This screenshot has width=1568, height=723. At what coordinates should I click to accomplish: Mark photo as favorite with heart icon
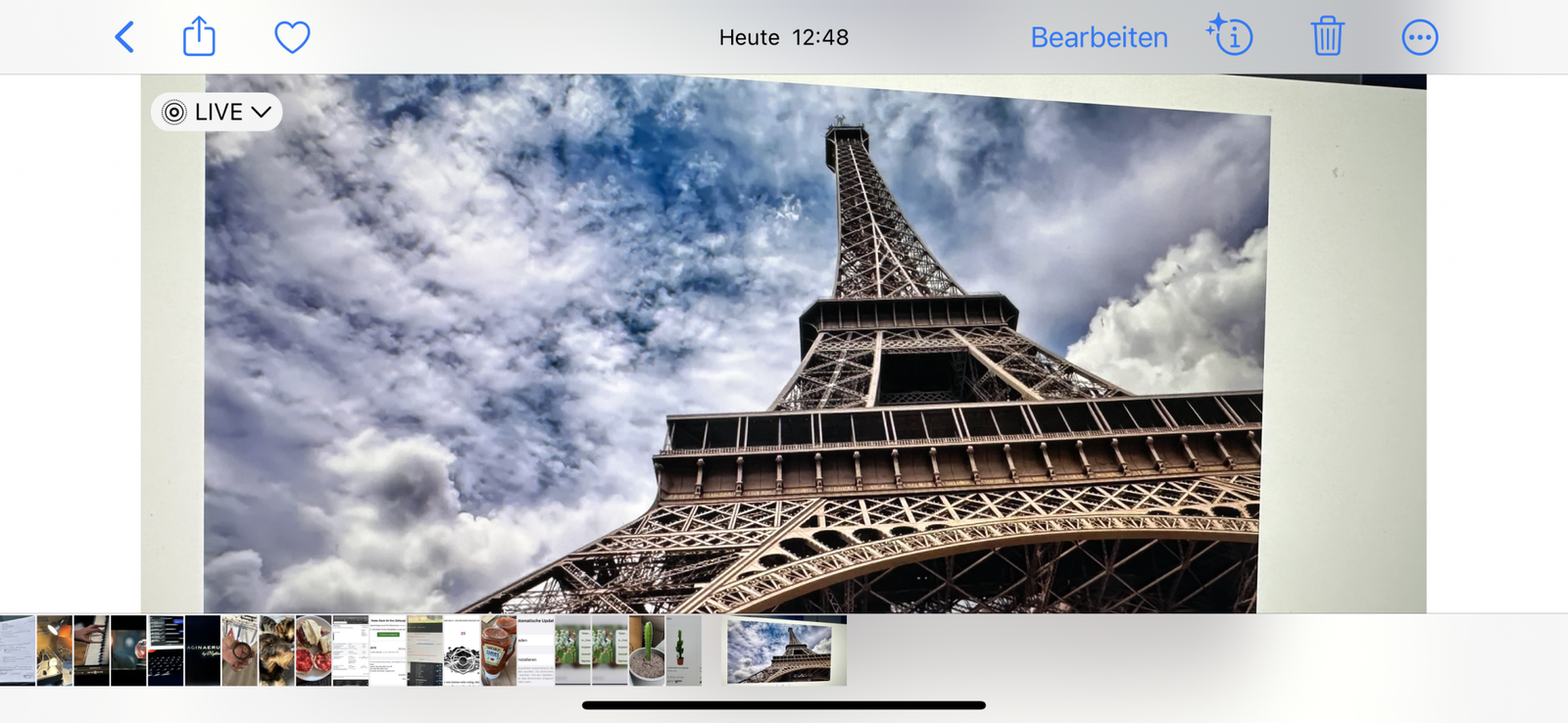(292, 37)
